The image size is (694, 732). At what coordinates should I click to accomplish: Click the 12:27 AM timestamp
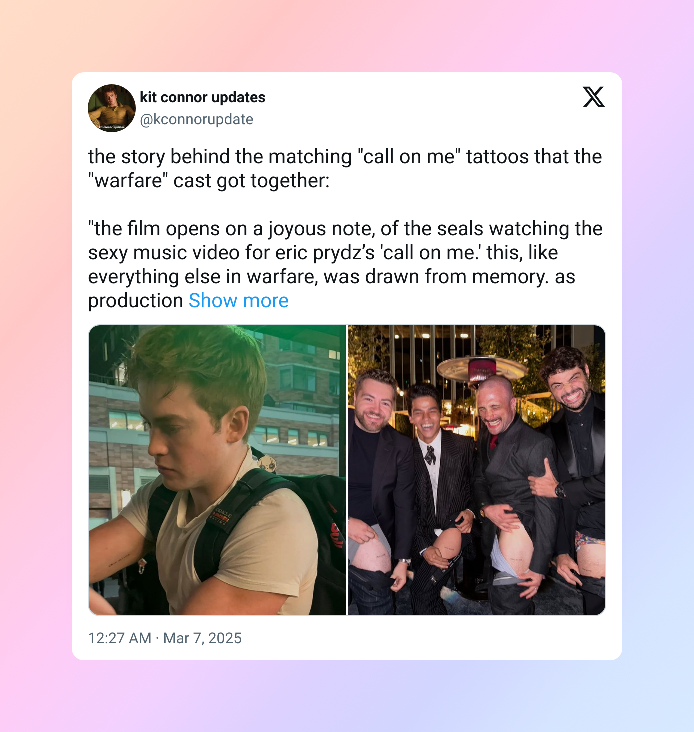pos(119,638)
